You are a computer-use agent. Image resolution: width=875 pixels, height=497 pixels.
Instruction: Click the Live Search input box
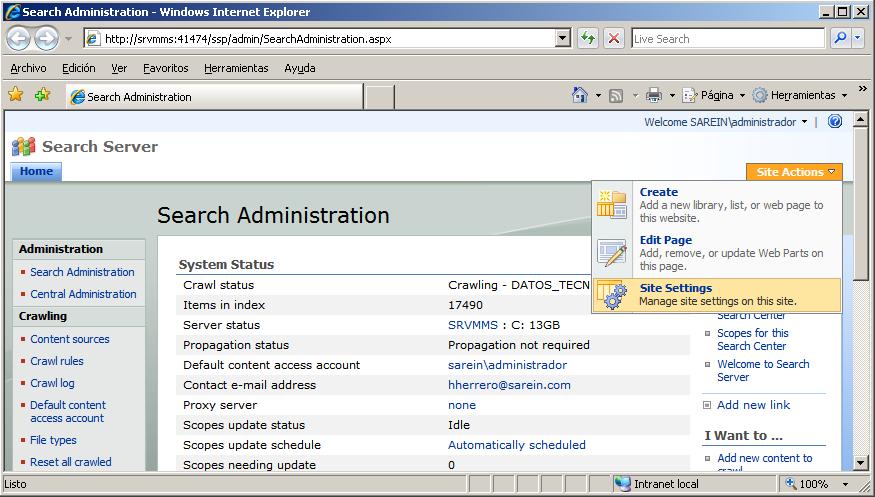pyautogui.click(x=728, y=39)
